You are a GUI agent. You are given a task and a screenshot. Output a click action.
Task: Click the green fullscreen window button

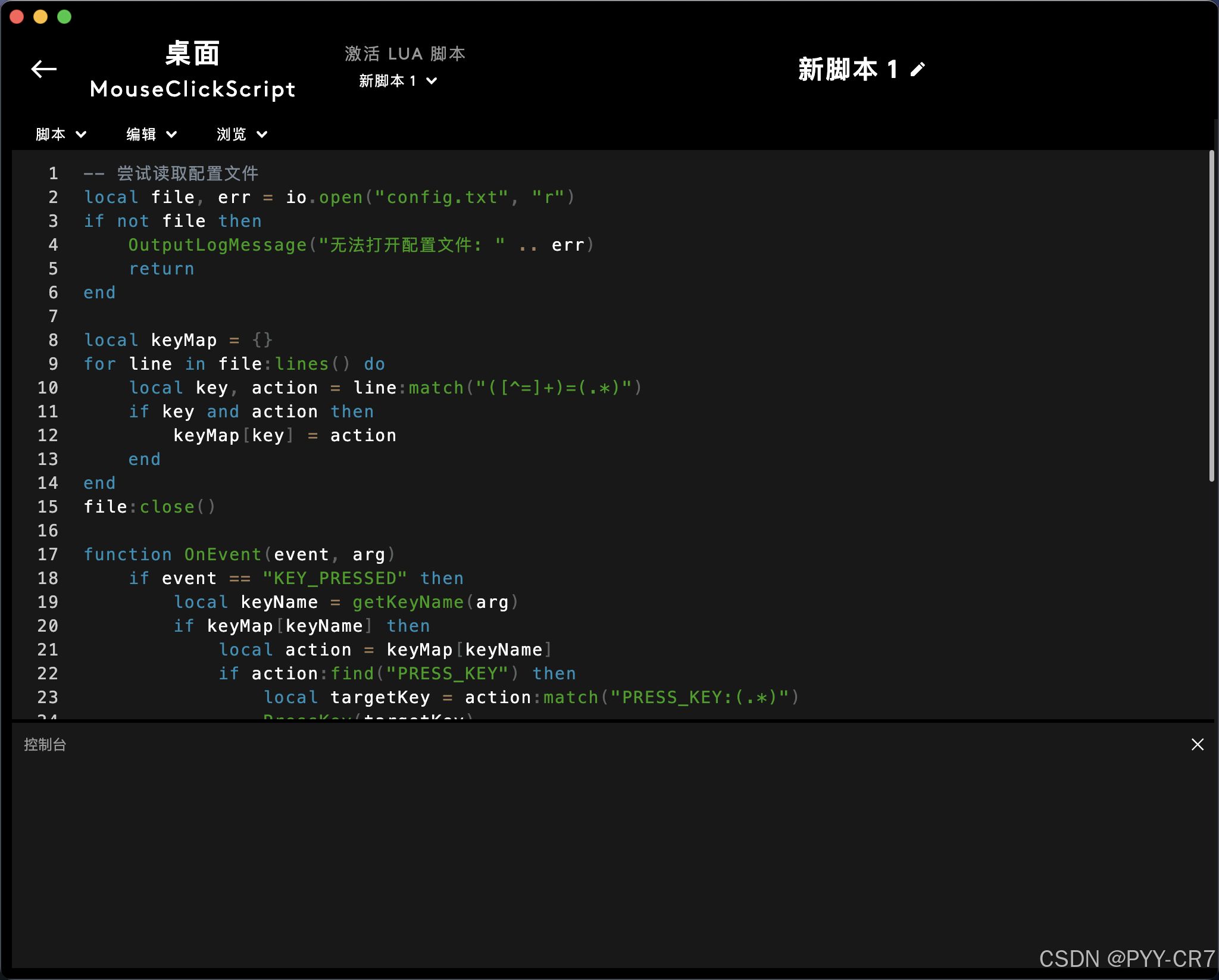(x=64, y=17)
